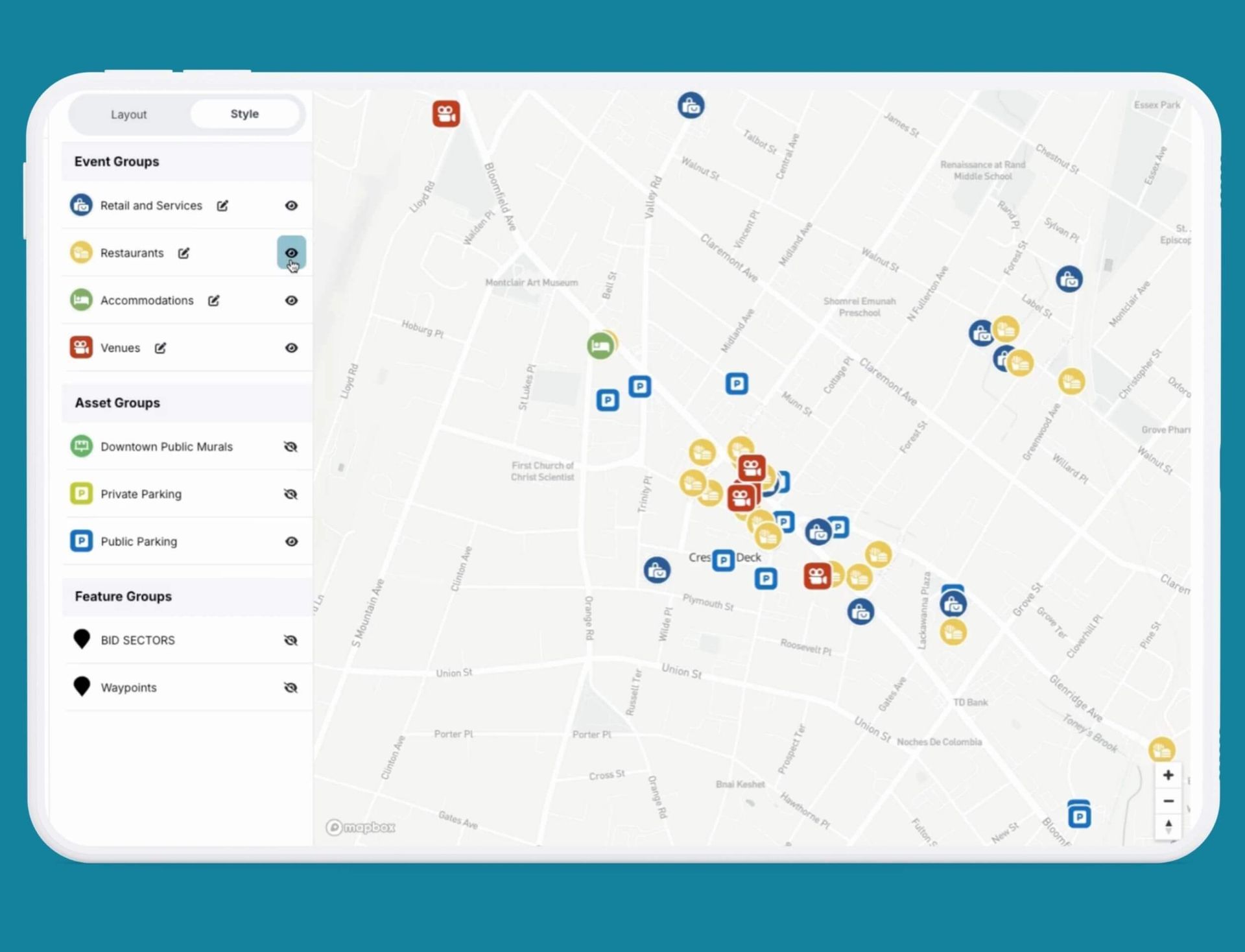Select the Downtown Public Murals label
The width and height of the screenshot is (1245, 952).
click(x=167, y=447)
